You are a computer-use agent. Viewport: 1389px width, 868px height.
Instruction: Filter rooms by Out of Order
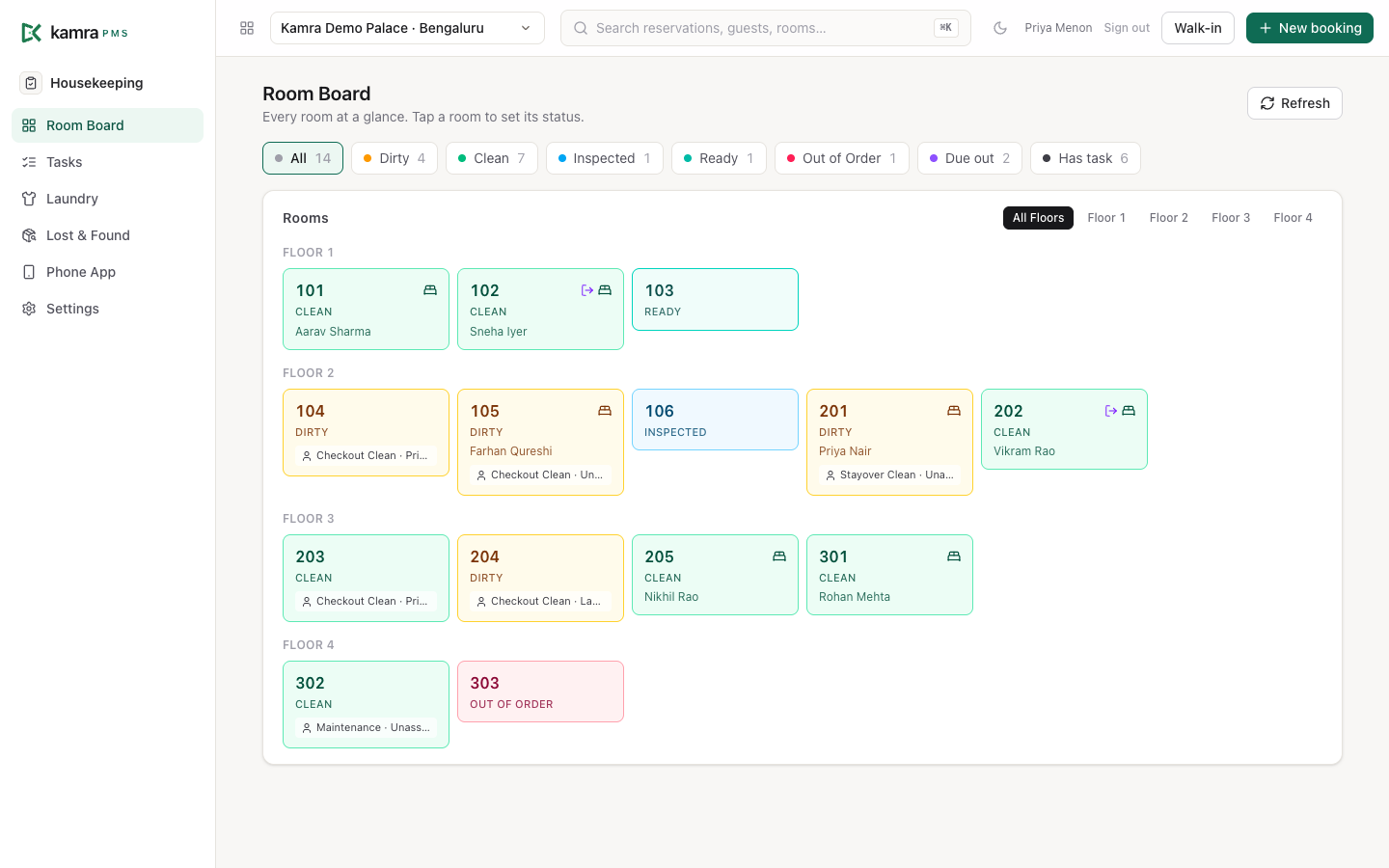[x=842, y=158]
